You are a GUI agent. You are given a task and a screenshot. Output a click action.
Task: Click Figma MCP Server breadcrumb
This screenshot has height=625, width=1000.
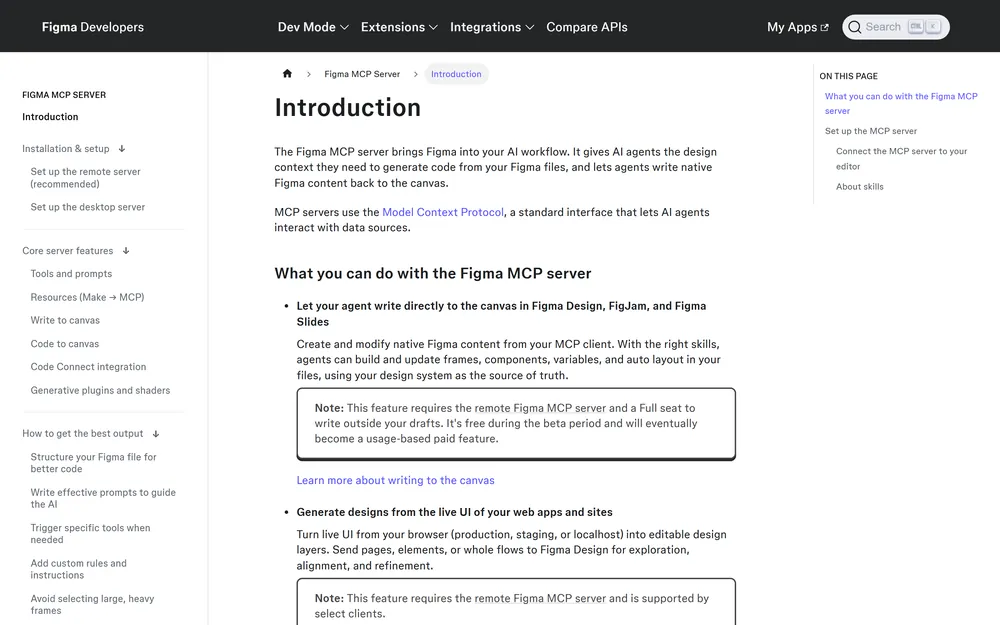362,74
